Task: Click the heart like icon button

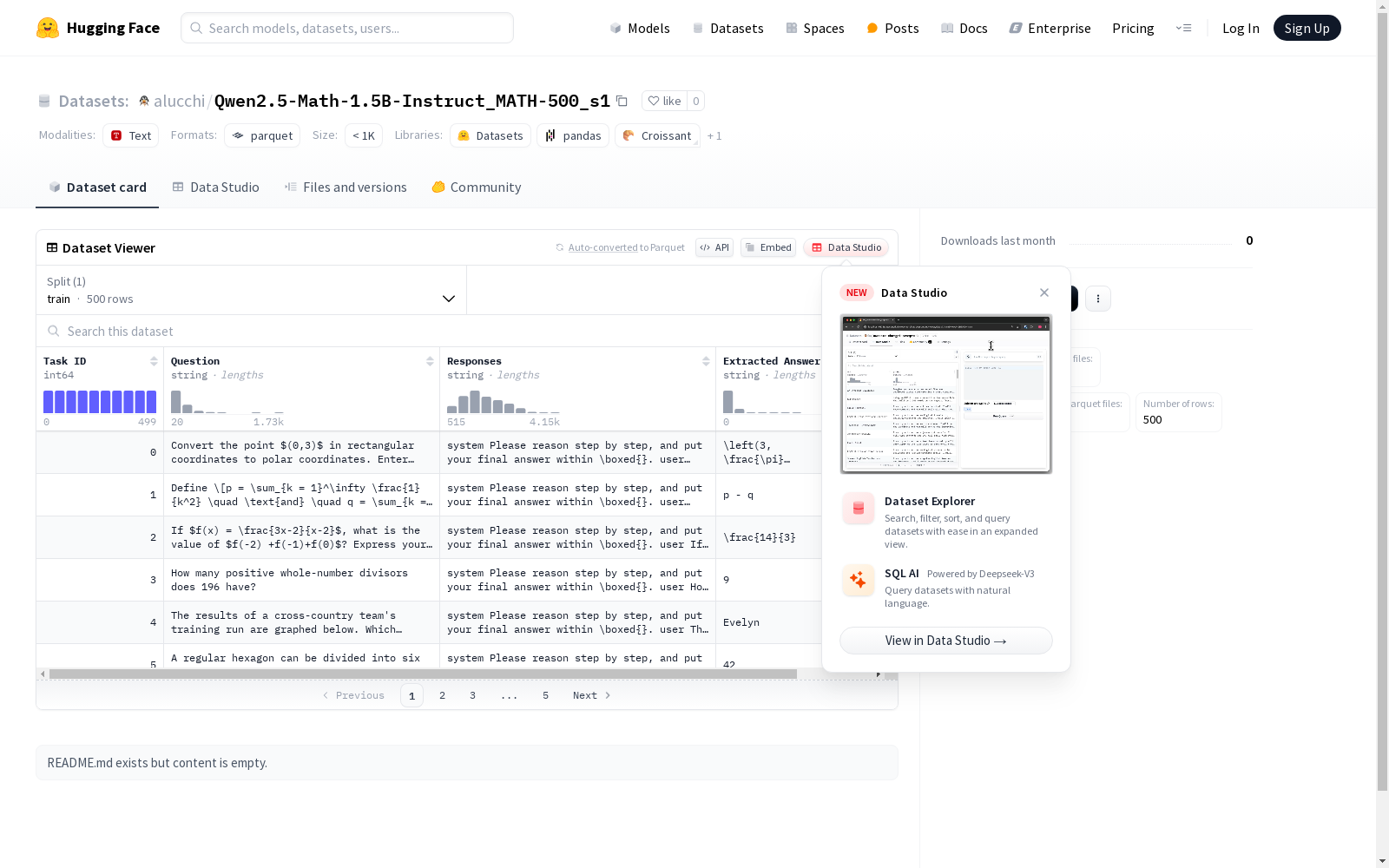Action: point(664,101)
